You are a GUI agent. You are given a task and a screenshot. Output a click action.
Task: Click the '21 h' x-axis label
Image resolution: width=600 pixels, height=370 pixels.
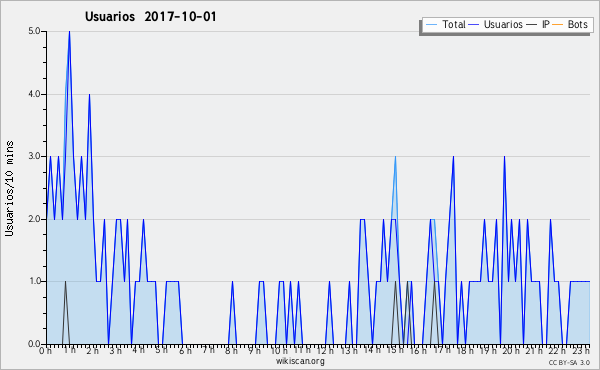(x=534, y=350)
